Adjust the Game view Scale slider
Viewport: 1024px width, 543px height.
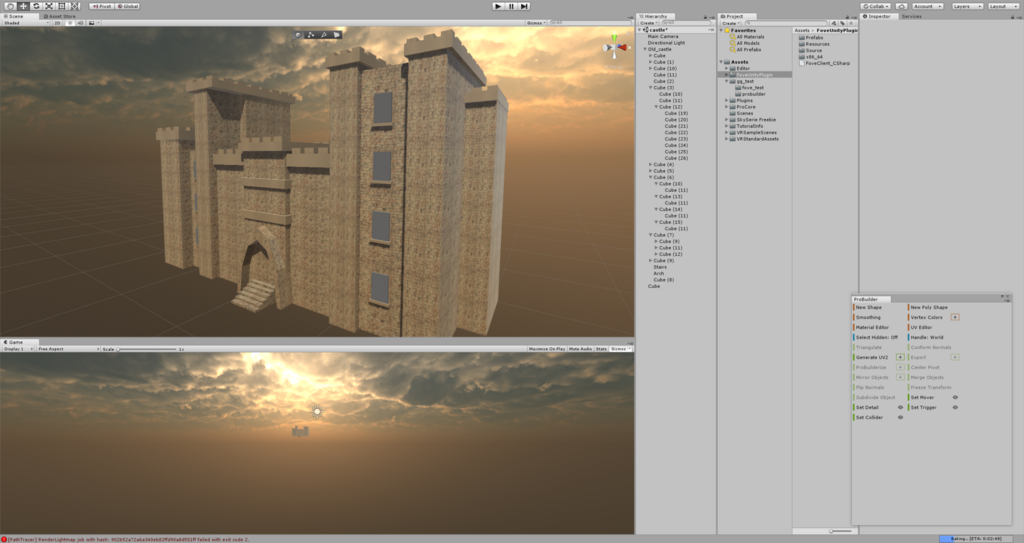(147, 349)
